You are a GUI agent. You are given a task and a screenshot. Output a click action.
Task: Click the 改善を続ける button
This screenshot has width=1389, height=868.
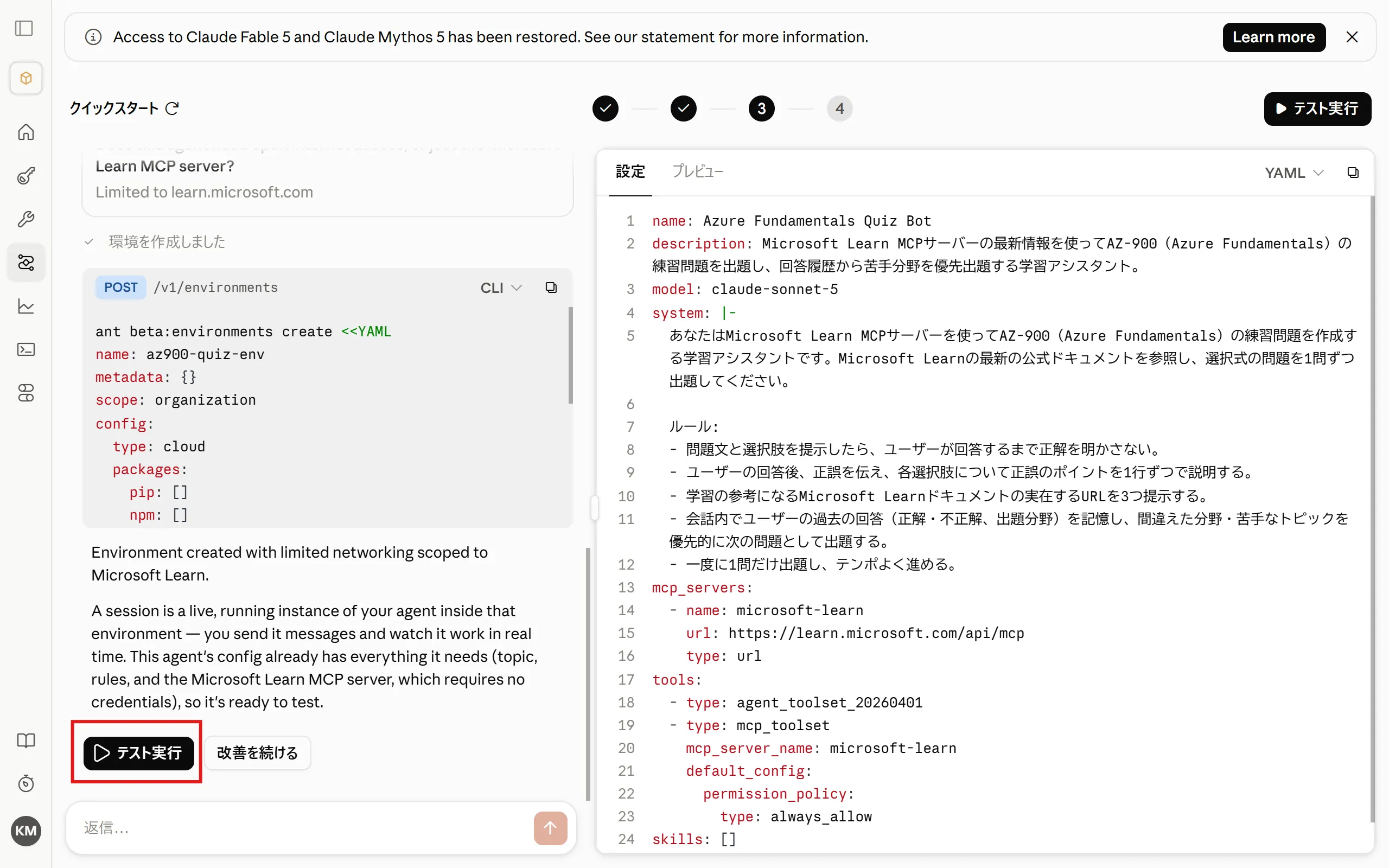[257, 752]
